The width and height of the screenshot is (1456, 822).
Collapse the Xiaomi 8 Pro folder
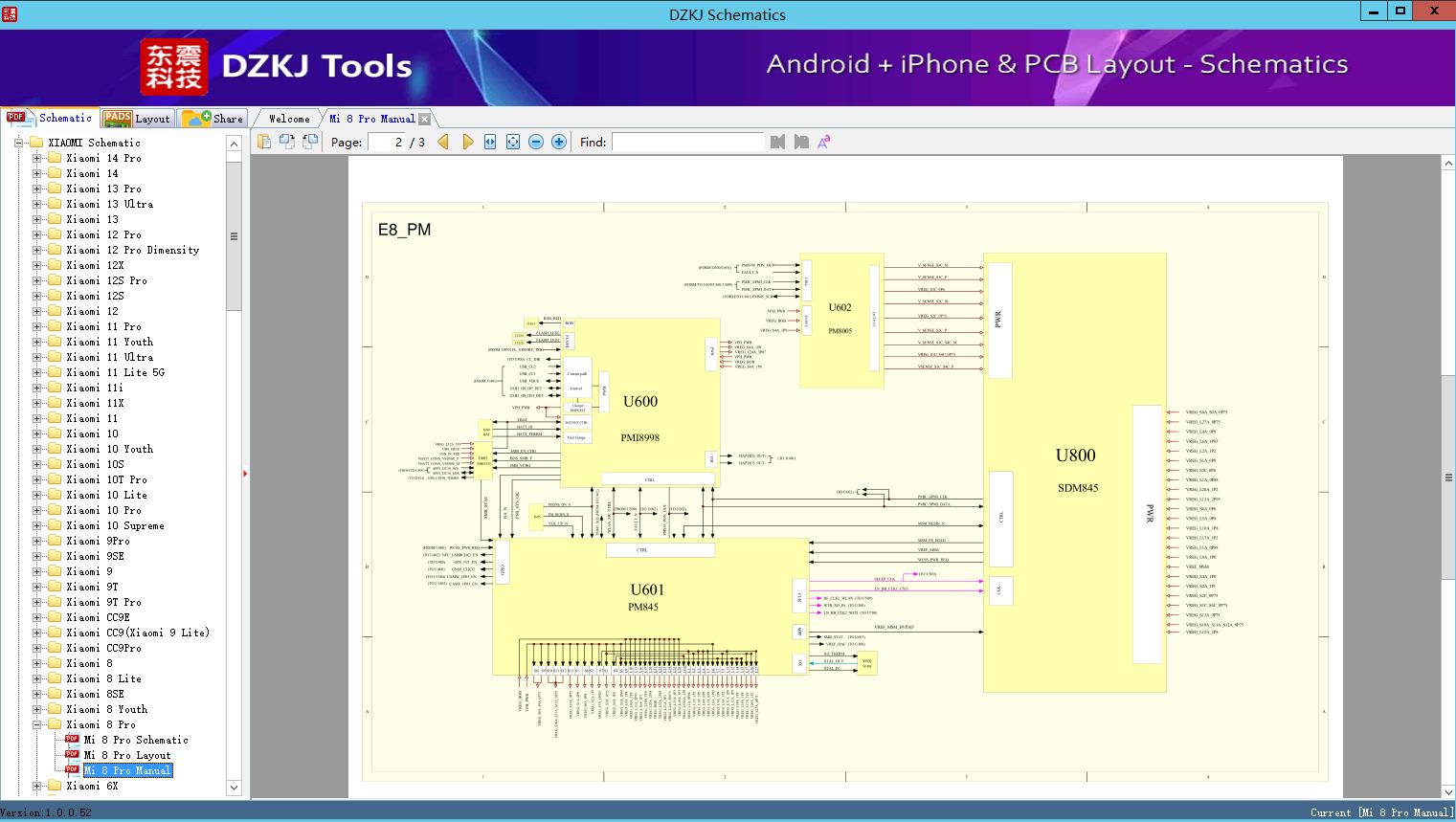[37, 724]
